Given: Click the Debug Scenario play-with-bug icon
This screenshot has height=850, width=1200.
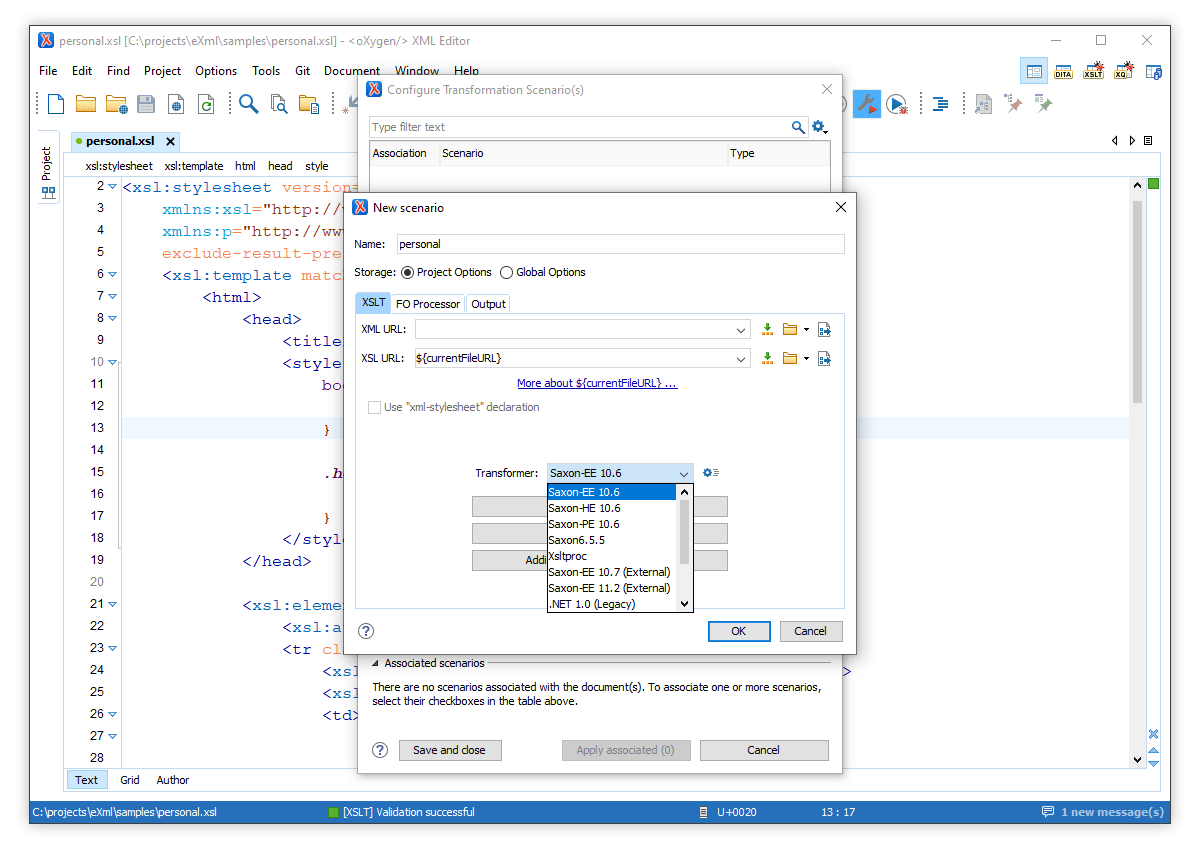Looking at the screenshot, I should pos(897,103).
